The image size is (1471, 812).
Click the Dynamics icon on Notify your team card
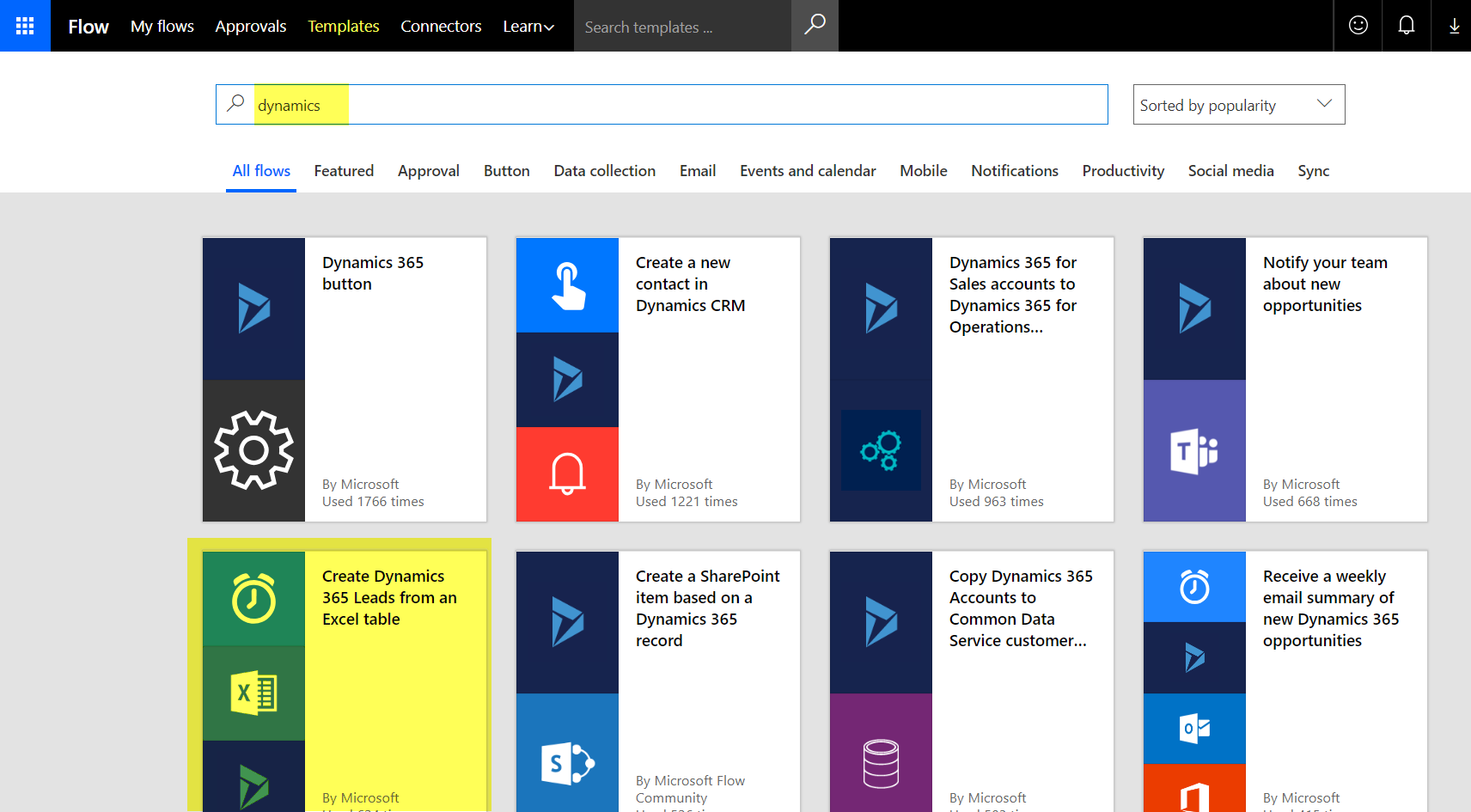click(x=1194, y=308)
